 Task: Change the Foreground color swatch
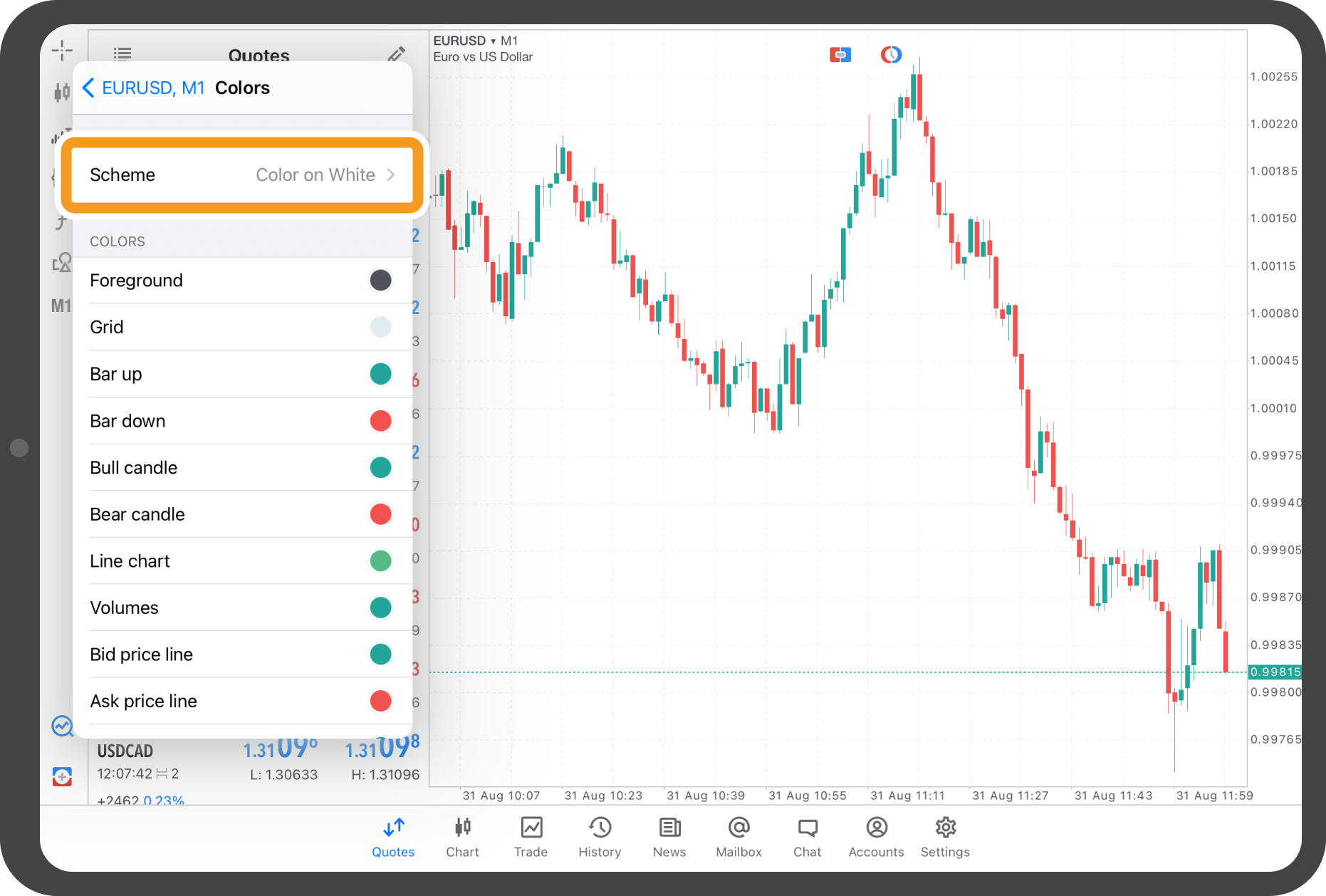(x=380, y=281)
